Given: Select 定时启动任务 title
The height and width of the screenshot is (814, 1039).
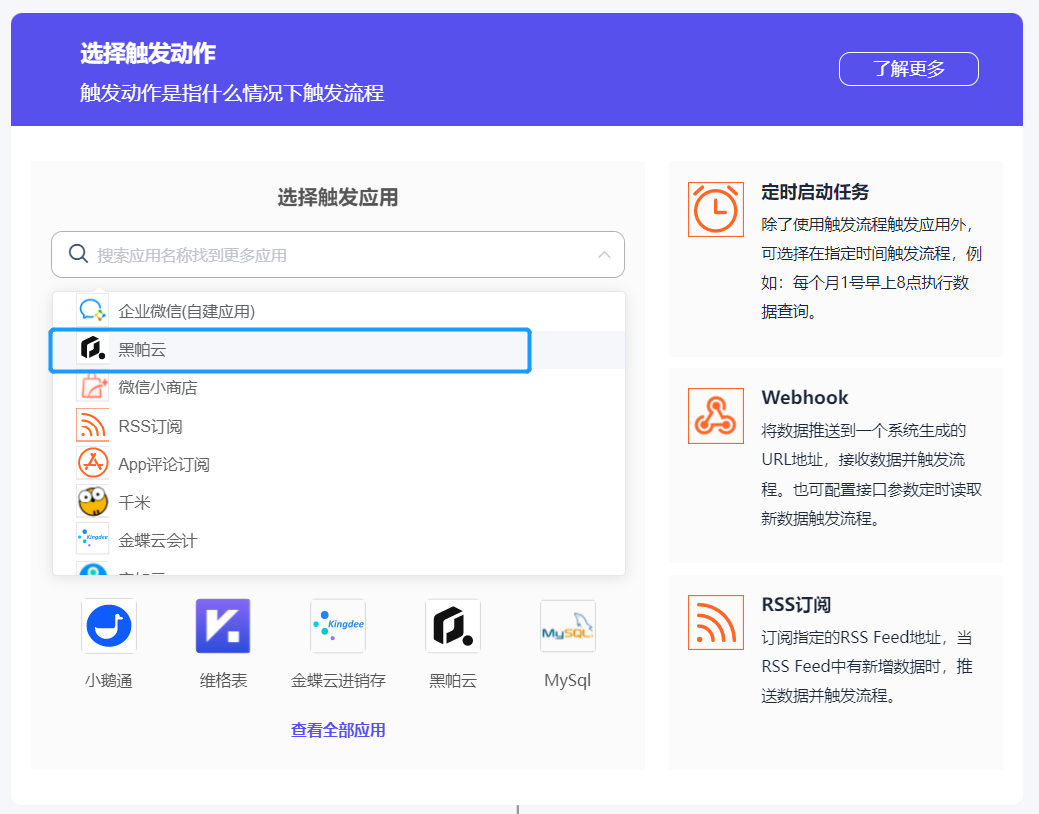Looking at the screenshot, I should (815, 192).
